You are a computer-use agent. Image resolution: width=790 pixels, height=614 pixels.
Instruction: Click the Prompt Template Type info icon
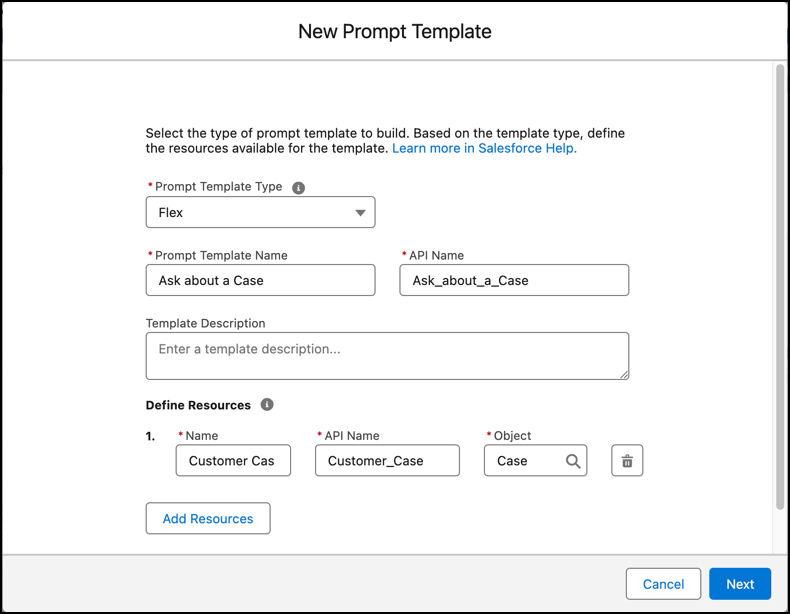click(x=298, y=188)
